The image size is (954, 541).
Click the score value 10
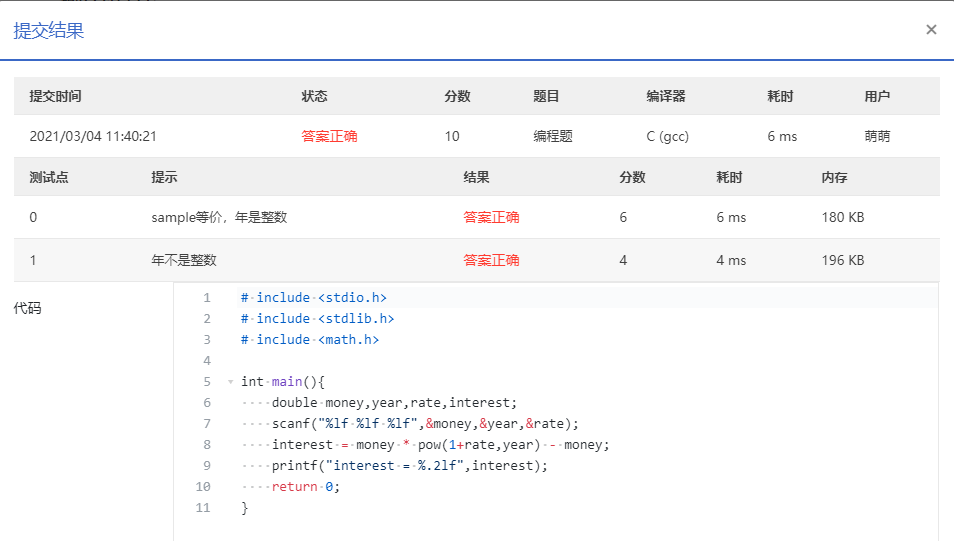[452, 136]
